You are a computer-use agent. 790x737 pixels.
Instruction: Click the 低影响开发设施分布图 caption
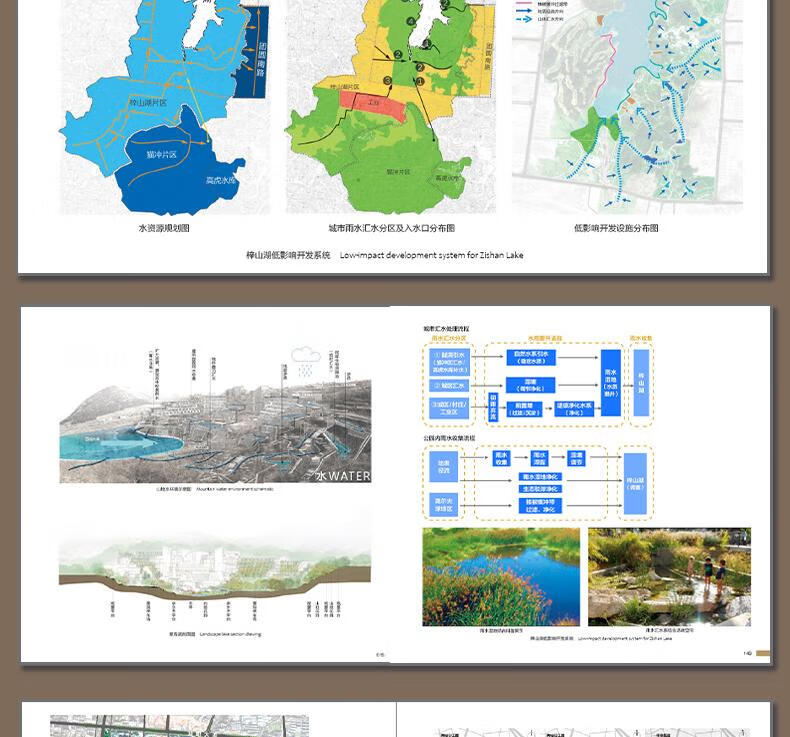616,228
